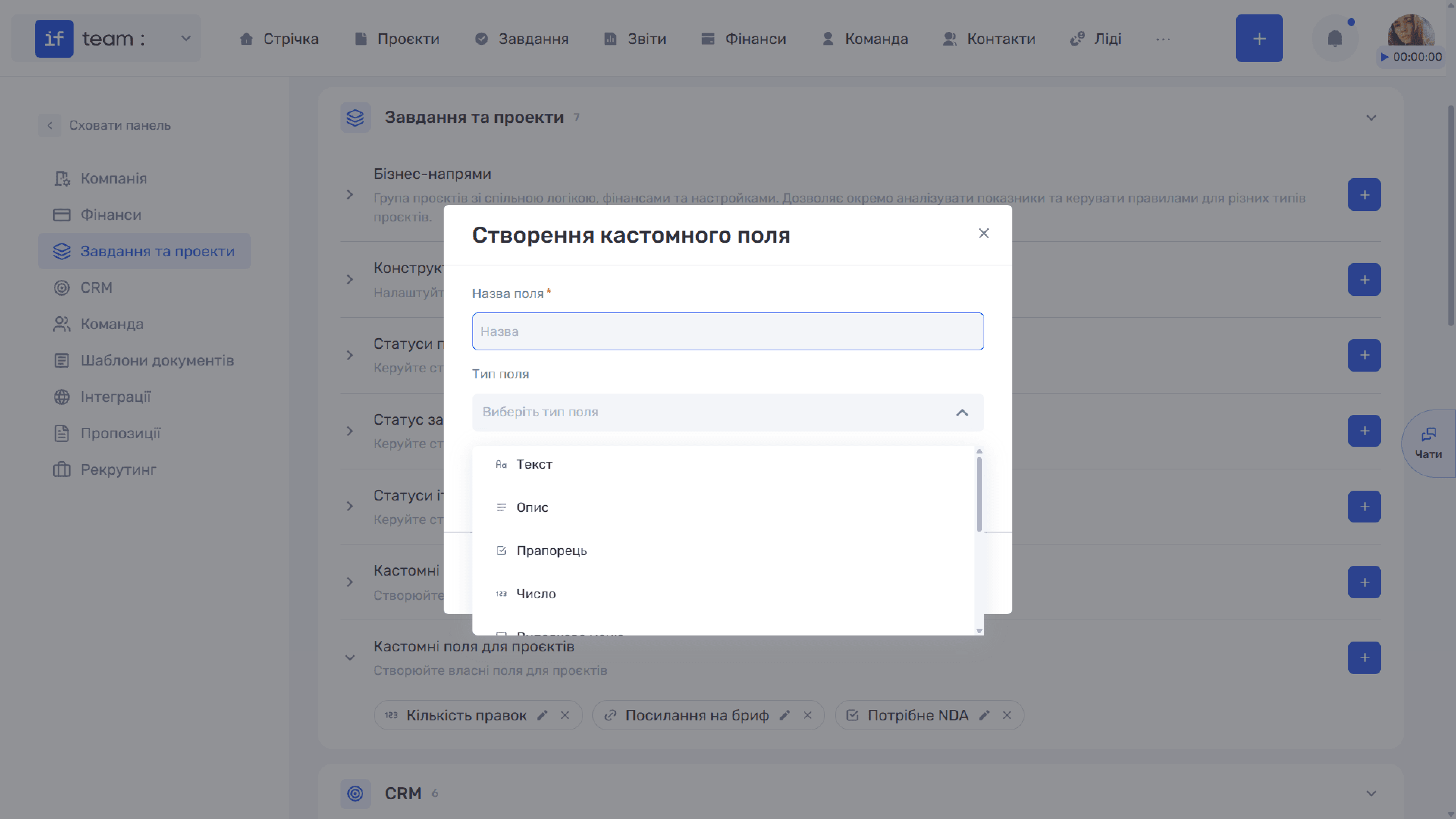Screen dimensions: 1456x819
Task: Collapse Кастомні поля для проєктів row
Action: pyautogui.click(x=350, y=658)
